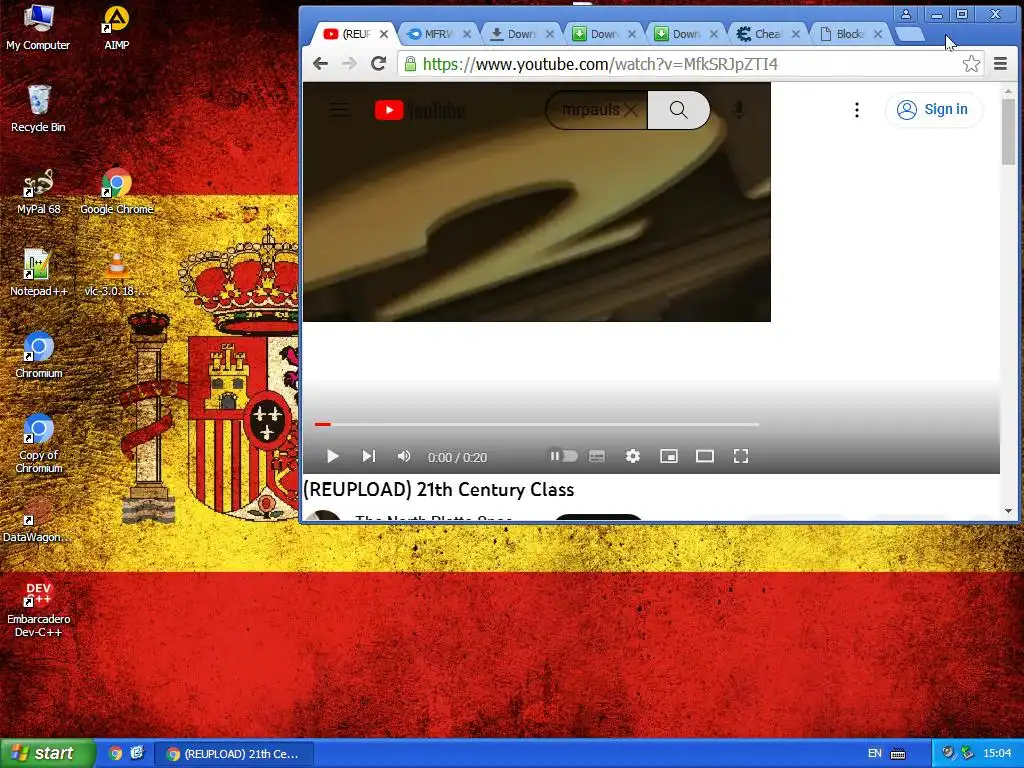The height and width of the screenshot is (768, 1024).
Task: Close the MFRW tab
Action: 467,34
